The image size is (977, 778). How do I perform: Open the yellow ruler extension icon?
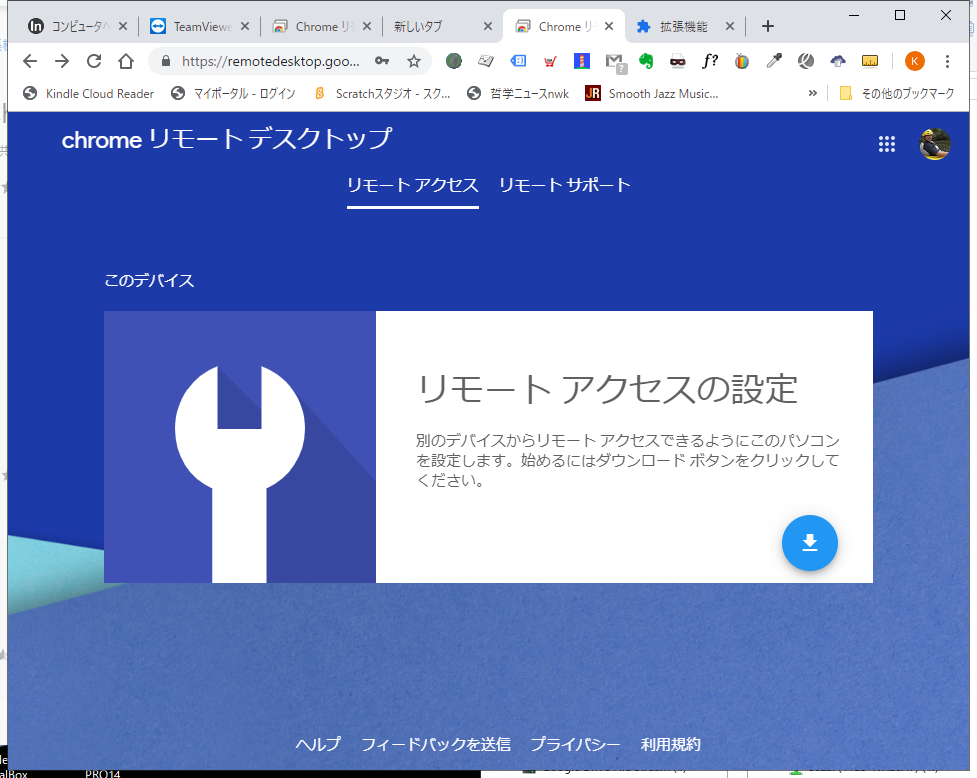[x=870, y=61]
